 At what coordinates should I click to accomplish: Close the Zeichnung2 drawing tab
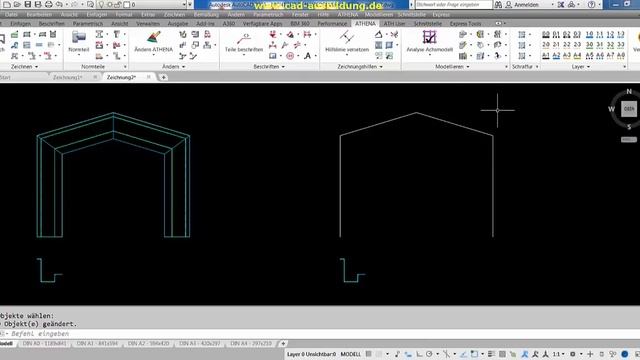click(149, 77)
